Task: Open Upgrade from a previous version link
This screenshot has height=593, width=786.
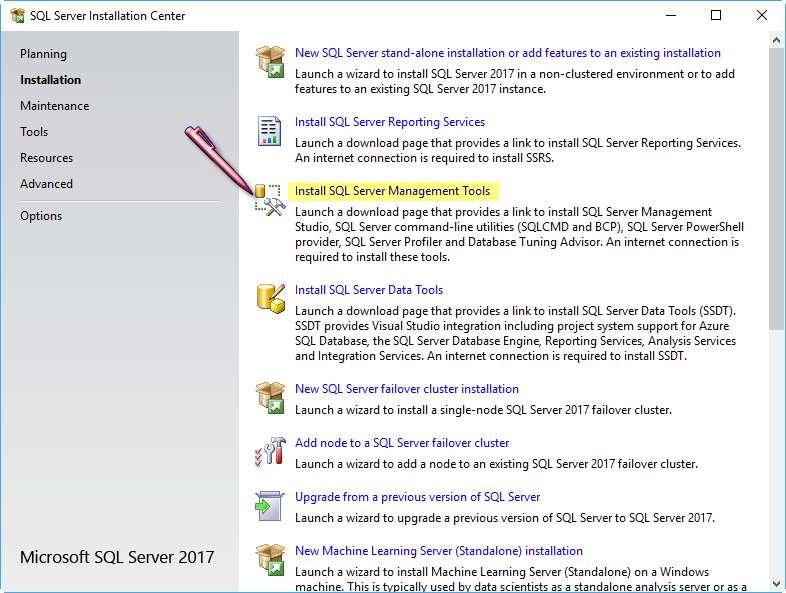Action: tap(418, 497)
